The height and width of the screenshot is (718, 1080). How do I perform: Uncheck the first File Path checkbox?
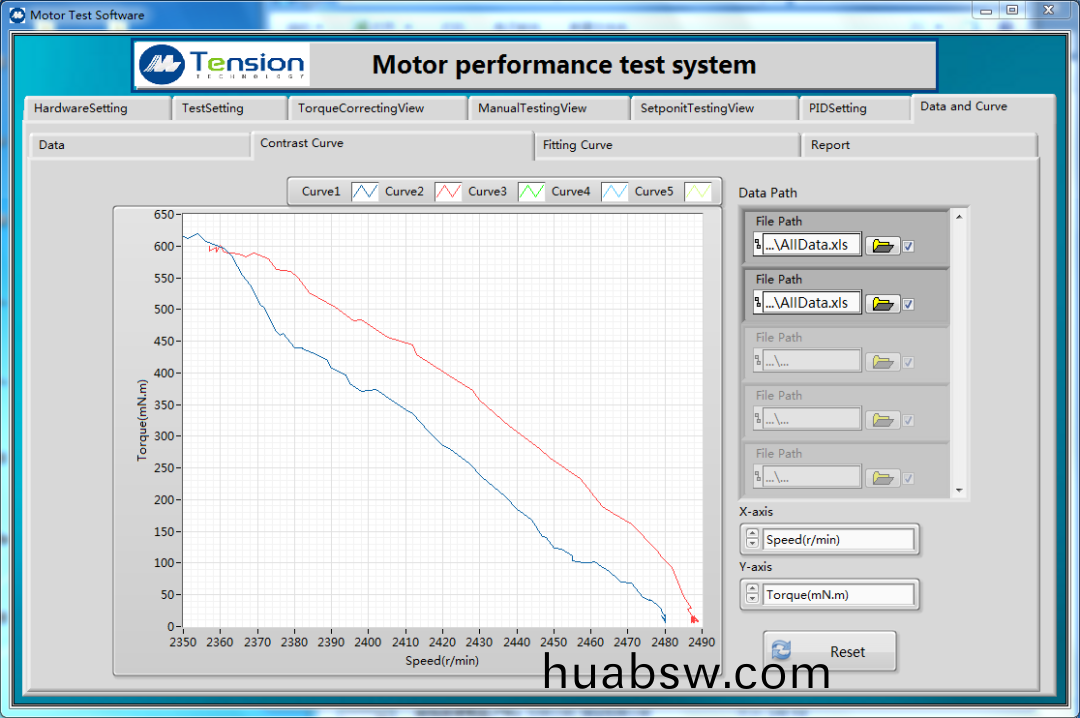(908, 246)
